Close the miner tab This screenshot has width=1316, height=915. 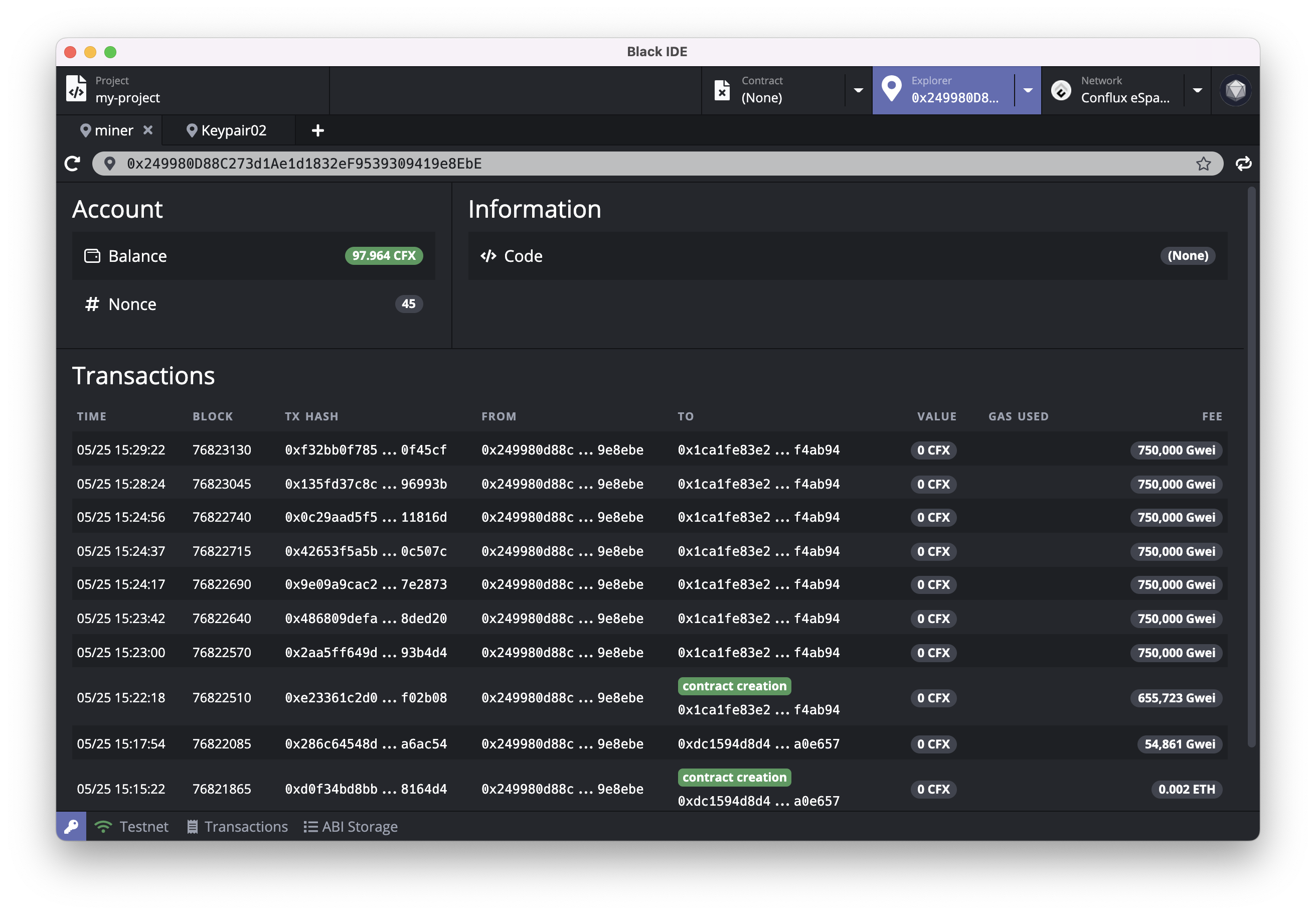point(148,130)
